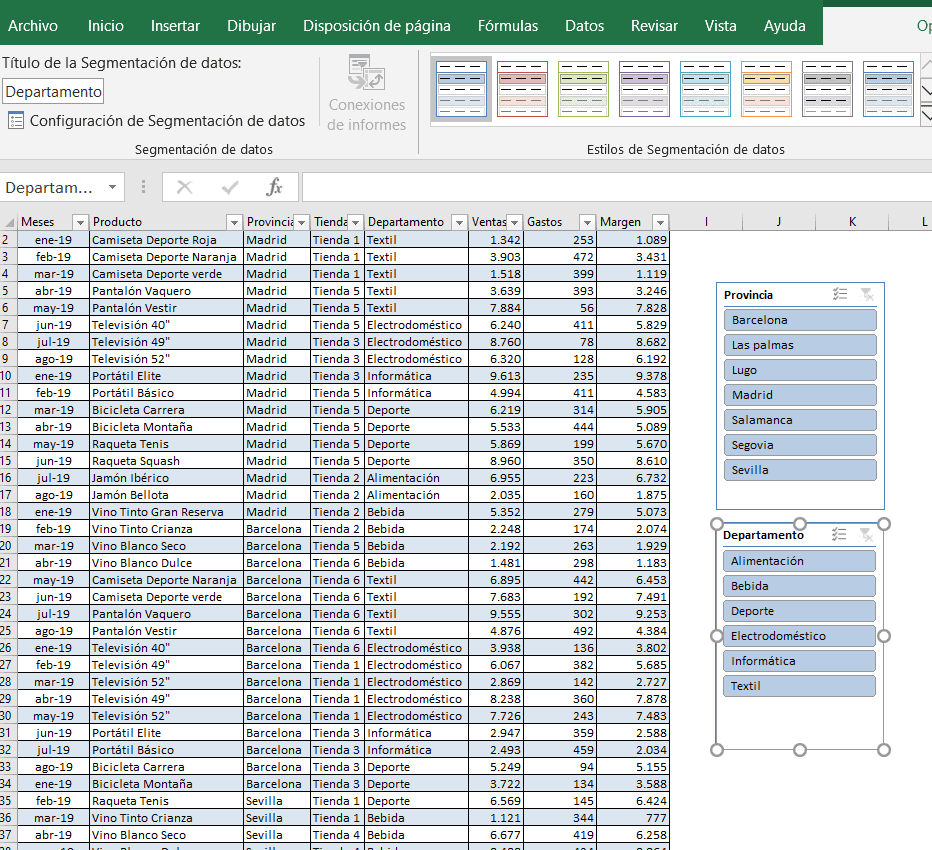Viewport: 932px width, 850px height.
Task: Edit the slicer title field Departamento
Action: click(x=53, y=92)
